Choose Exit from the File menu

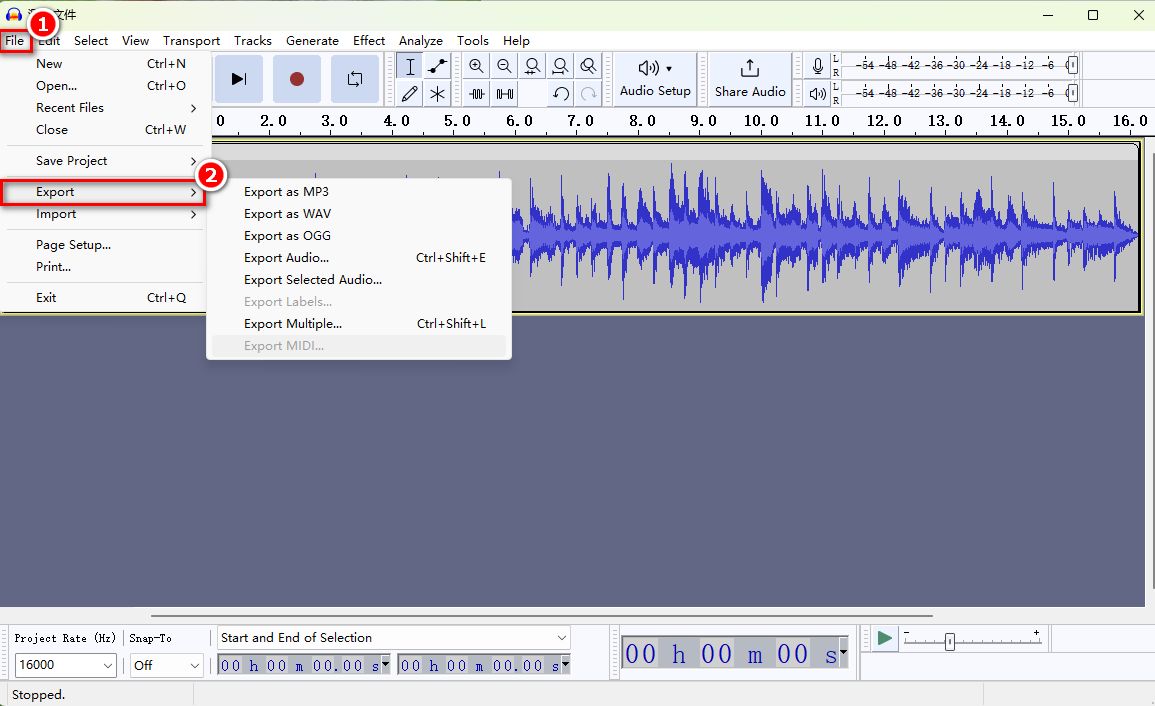(x=104, y=298)
